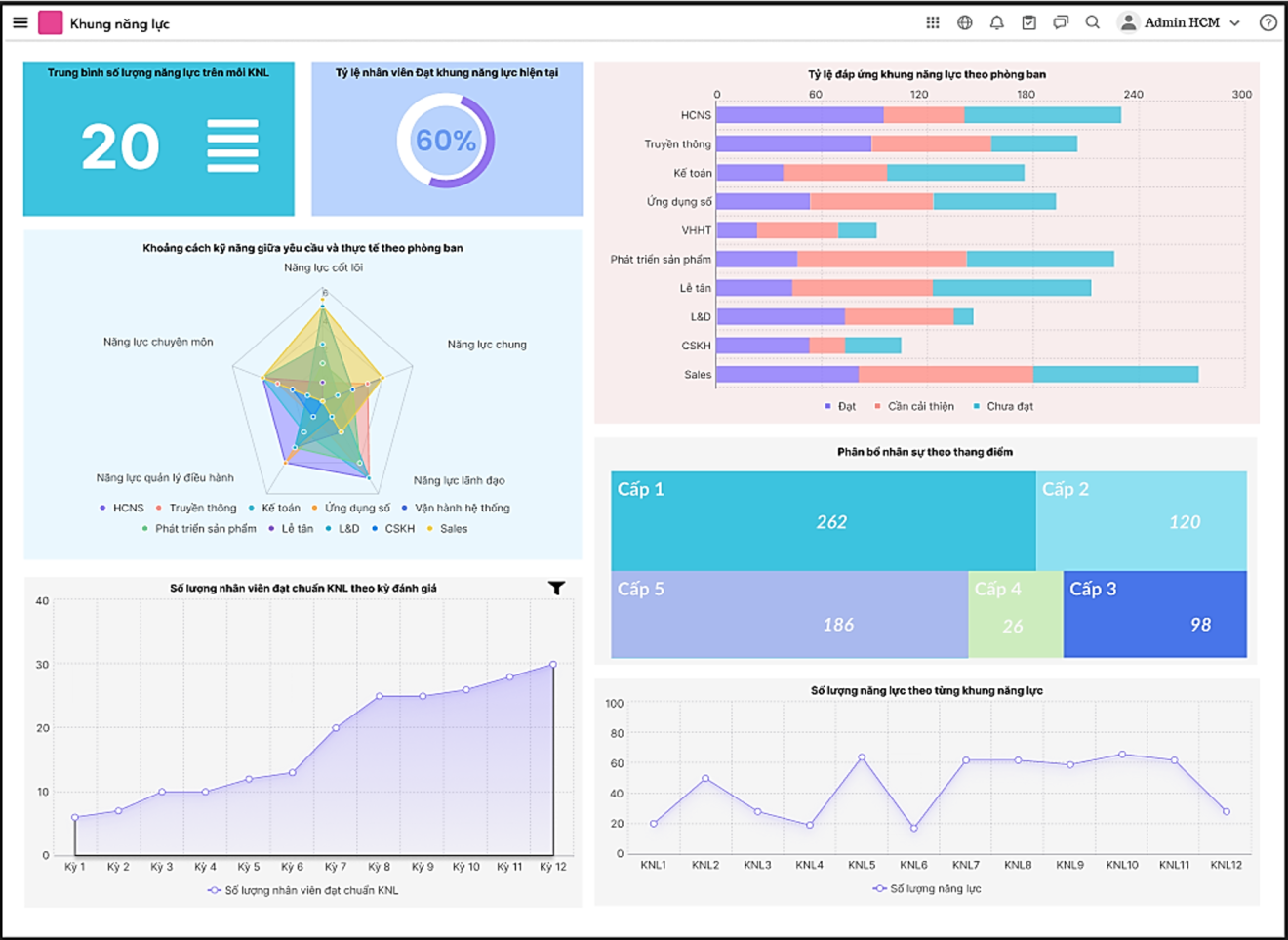Click the 'Cấp 1' treemap block
The image size is (1288, 940).
(x=823, y=521)
